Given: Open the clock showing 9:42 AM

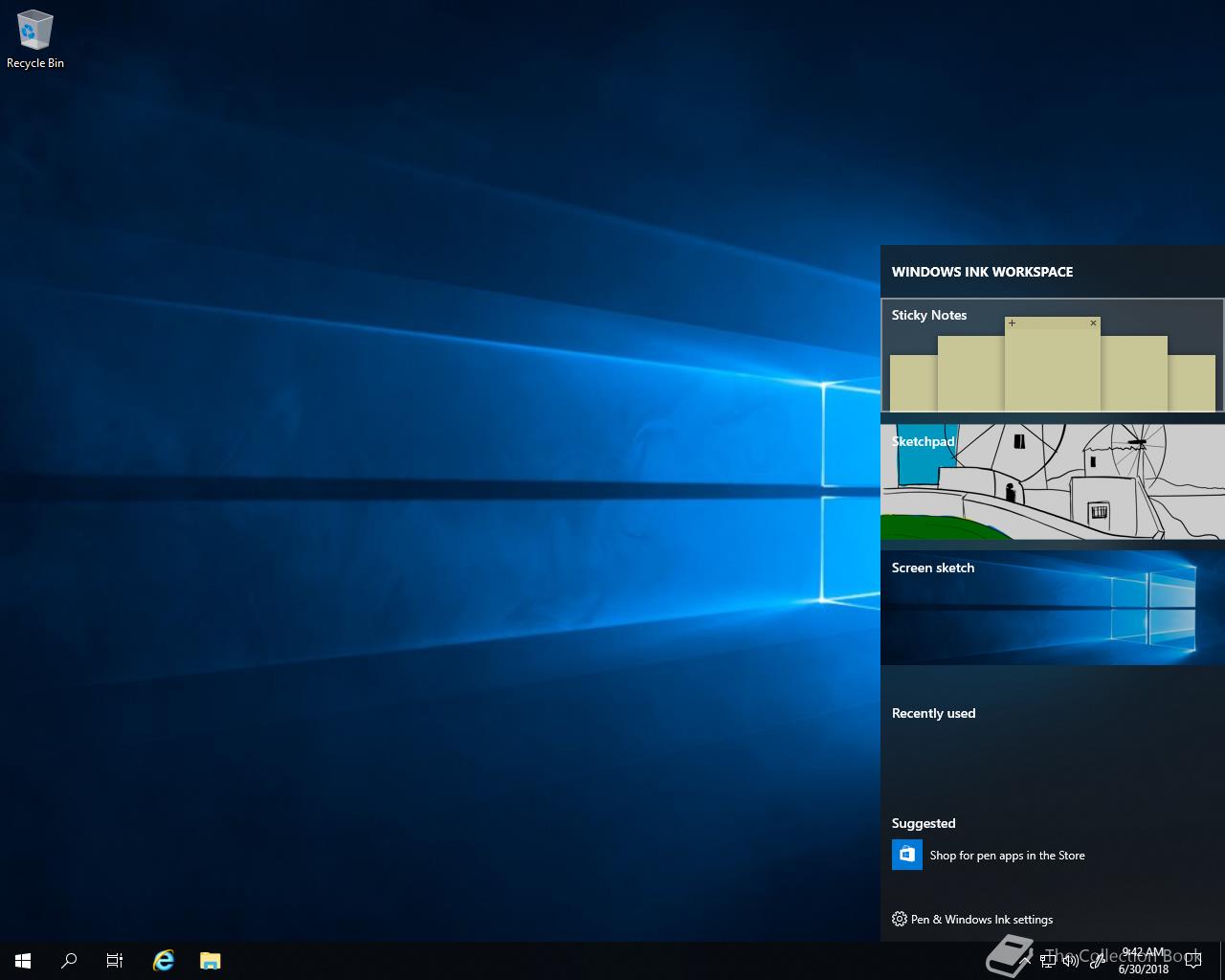Looking at the screenshot, I should pos(1144,961).
